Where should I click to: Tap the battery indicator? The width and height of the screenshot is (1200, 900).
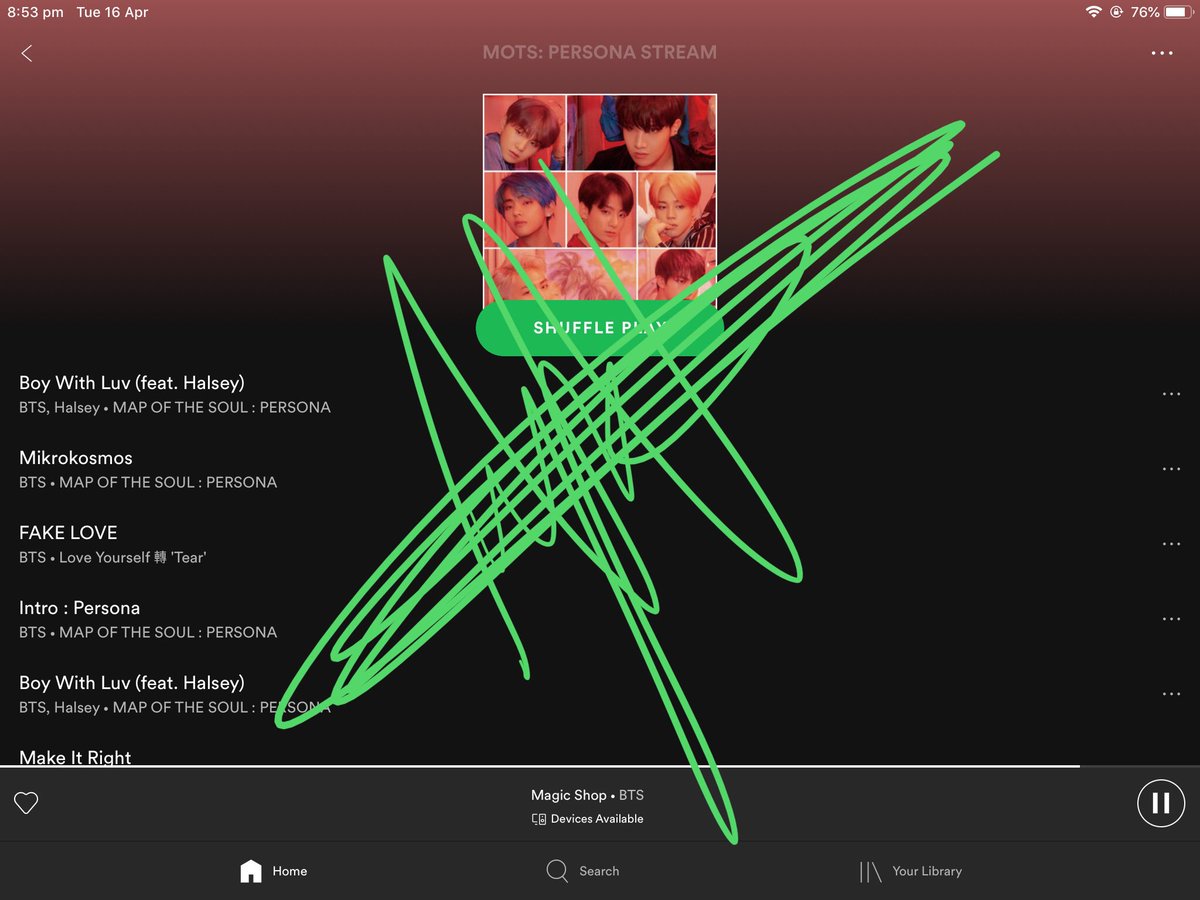click(1179, 12)
